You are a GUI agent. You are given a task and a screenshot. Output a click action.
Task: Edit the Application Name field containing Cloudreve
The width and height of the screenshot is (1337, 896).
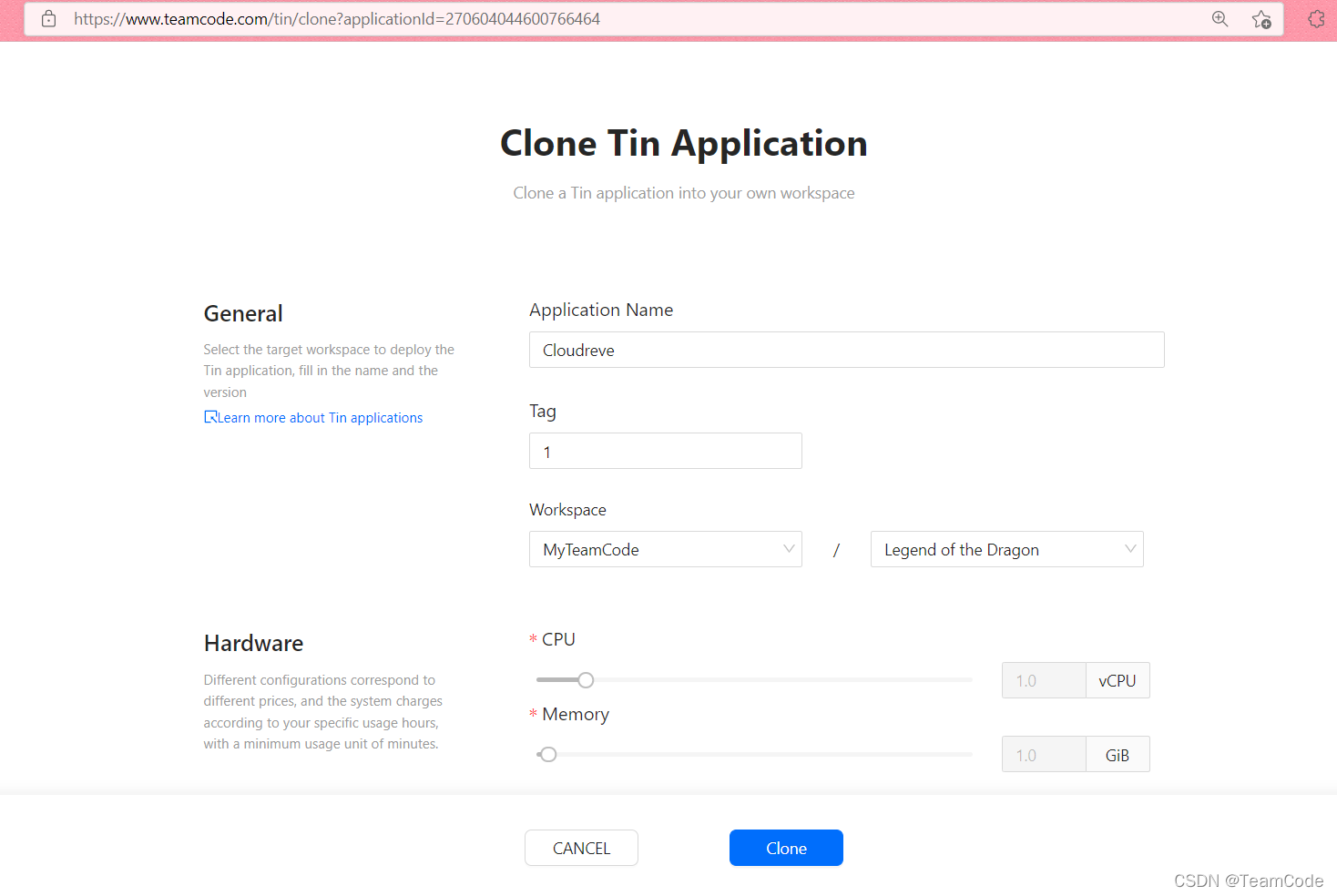click(846, 350)
